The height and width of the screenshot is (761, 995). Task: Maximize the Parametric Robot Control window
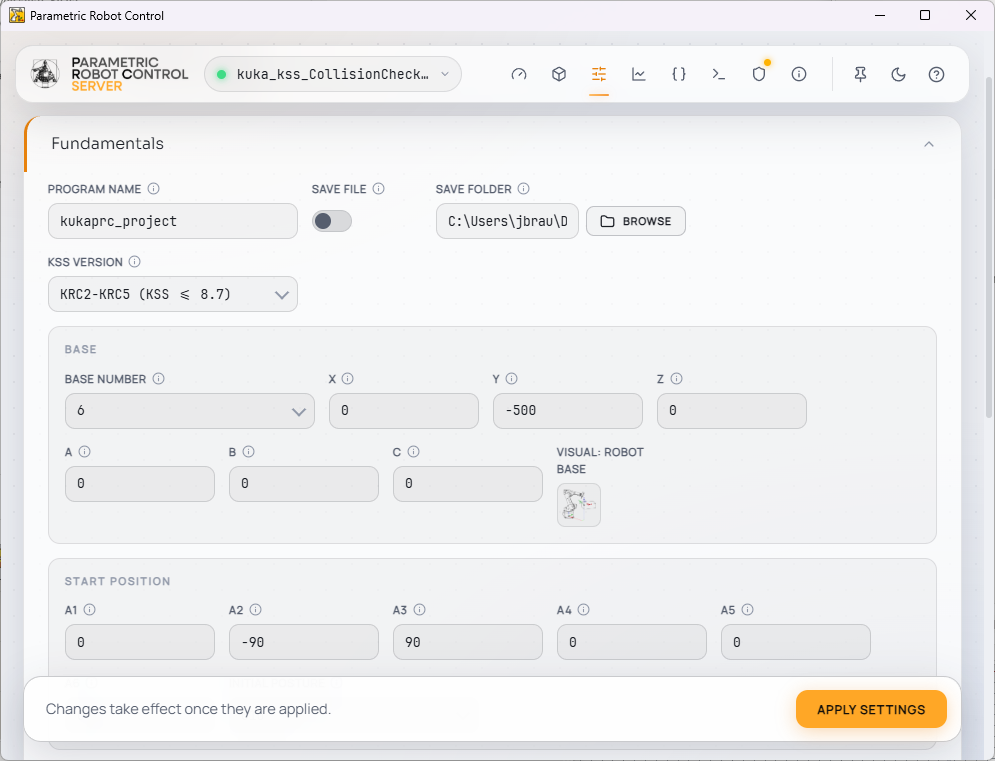925,15
